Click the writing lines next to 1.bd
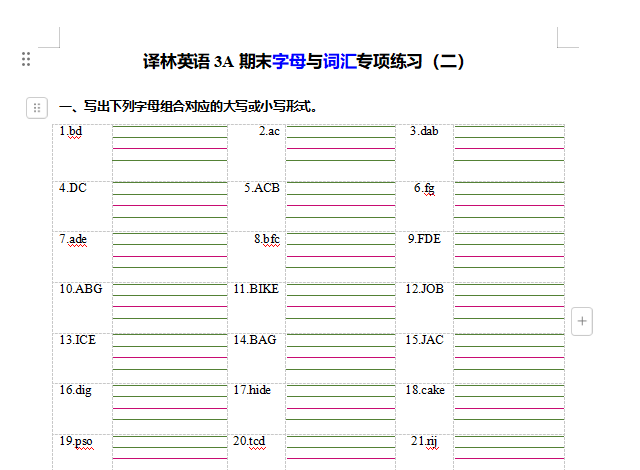Viewport: 640px width, 470px height. 170,143
